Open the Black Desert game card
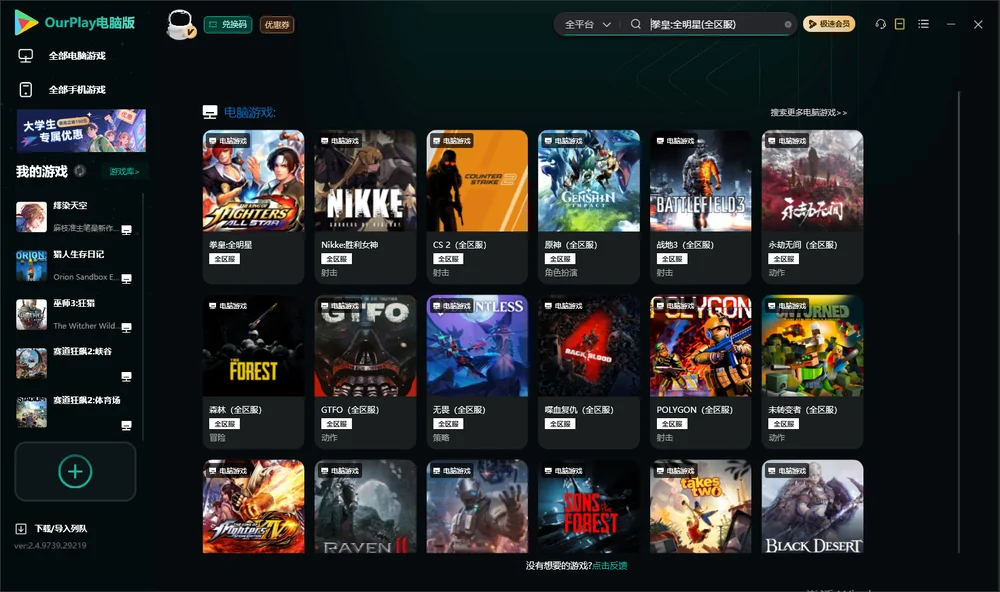Image resolution: width=1000 pixels, height=592 pixels. click(x=812, y=507)
